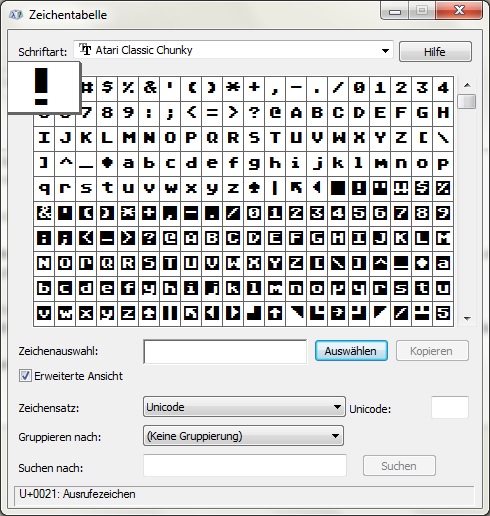The height and width of the screenshot is (516, 490).
Task: Select the plain lowercase g character
Action: coord(254,163)
